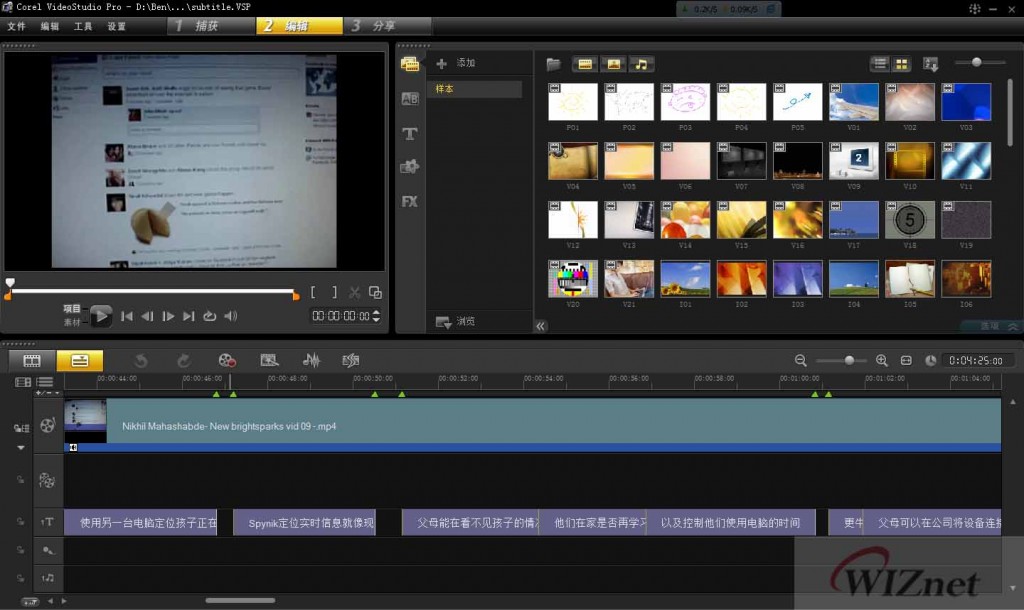Open the FX filter library

click(x=409, y=201)
